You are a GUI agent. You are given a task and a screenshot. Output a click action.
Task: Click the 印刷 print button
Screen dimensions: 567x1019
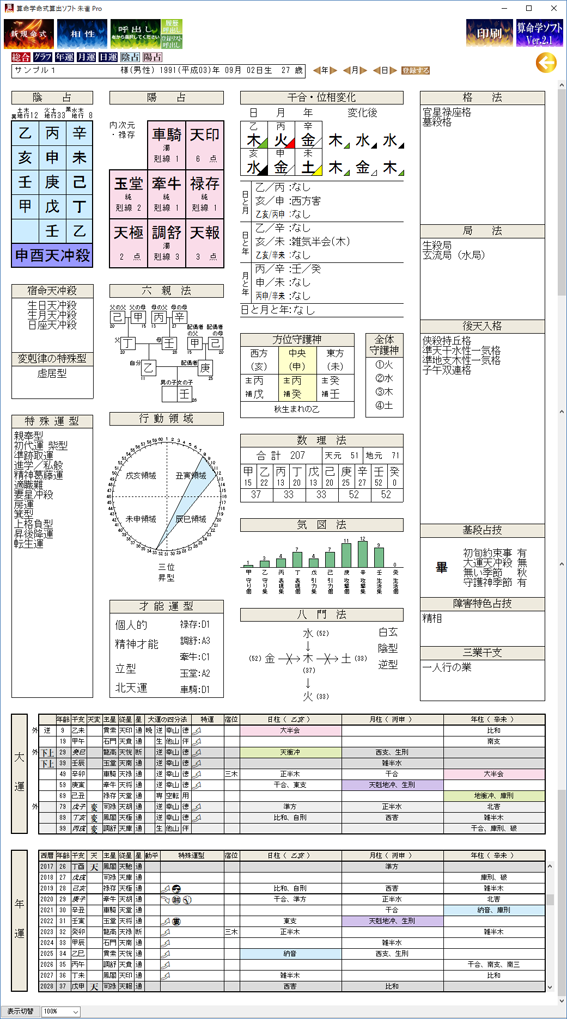tap(488, 33)
